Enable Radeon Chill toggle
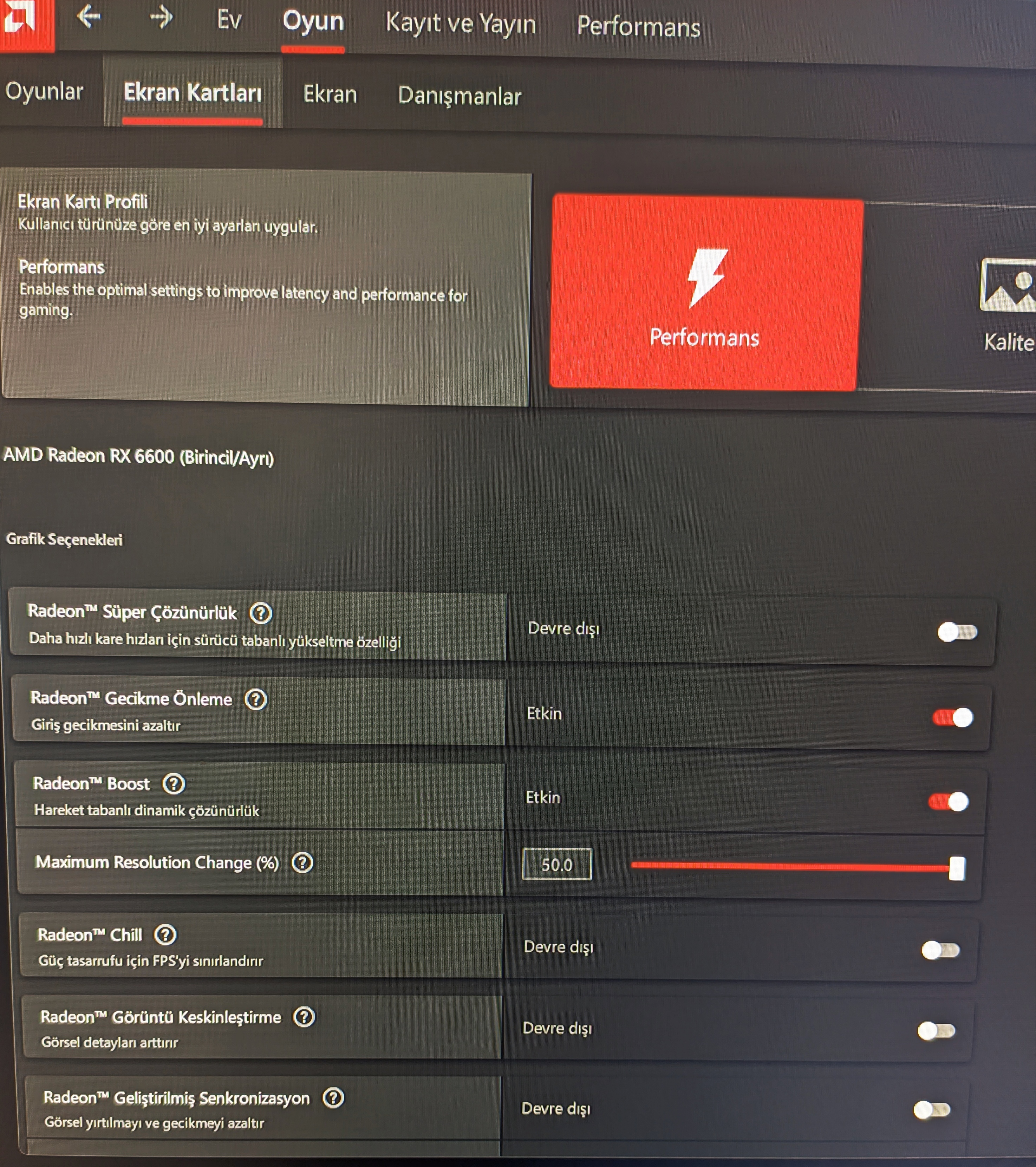The height and width of the screenshot is (1167, 1036). point(941,950)
